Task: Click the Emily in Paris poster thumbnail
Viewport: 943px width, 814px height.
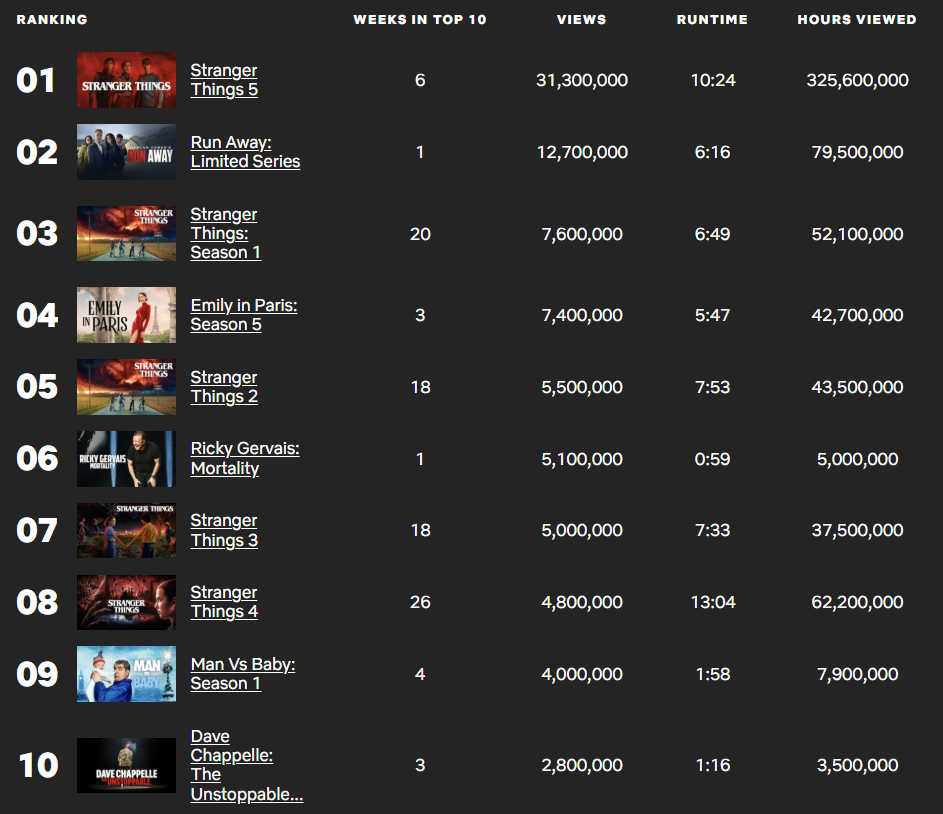Action: 126,315
